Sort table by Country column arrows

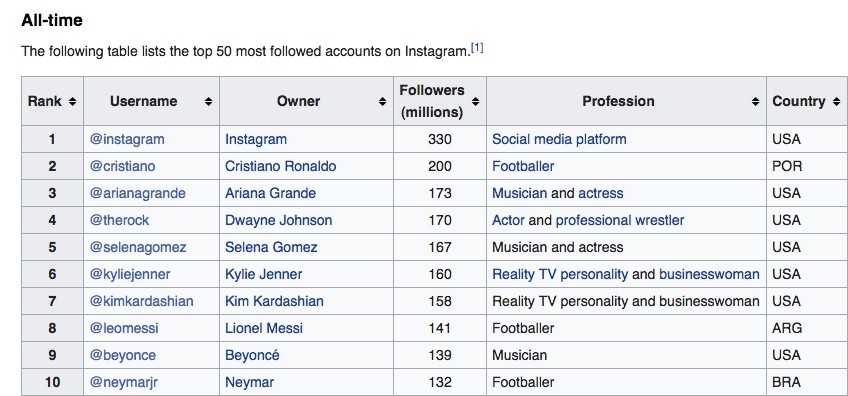click(x=837, y=101)
